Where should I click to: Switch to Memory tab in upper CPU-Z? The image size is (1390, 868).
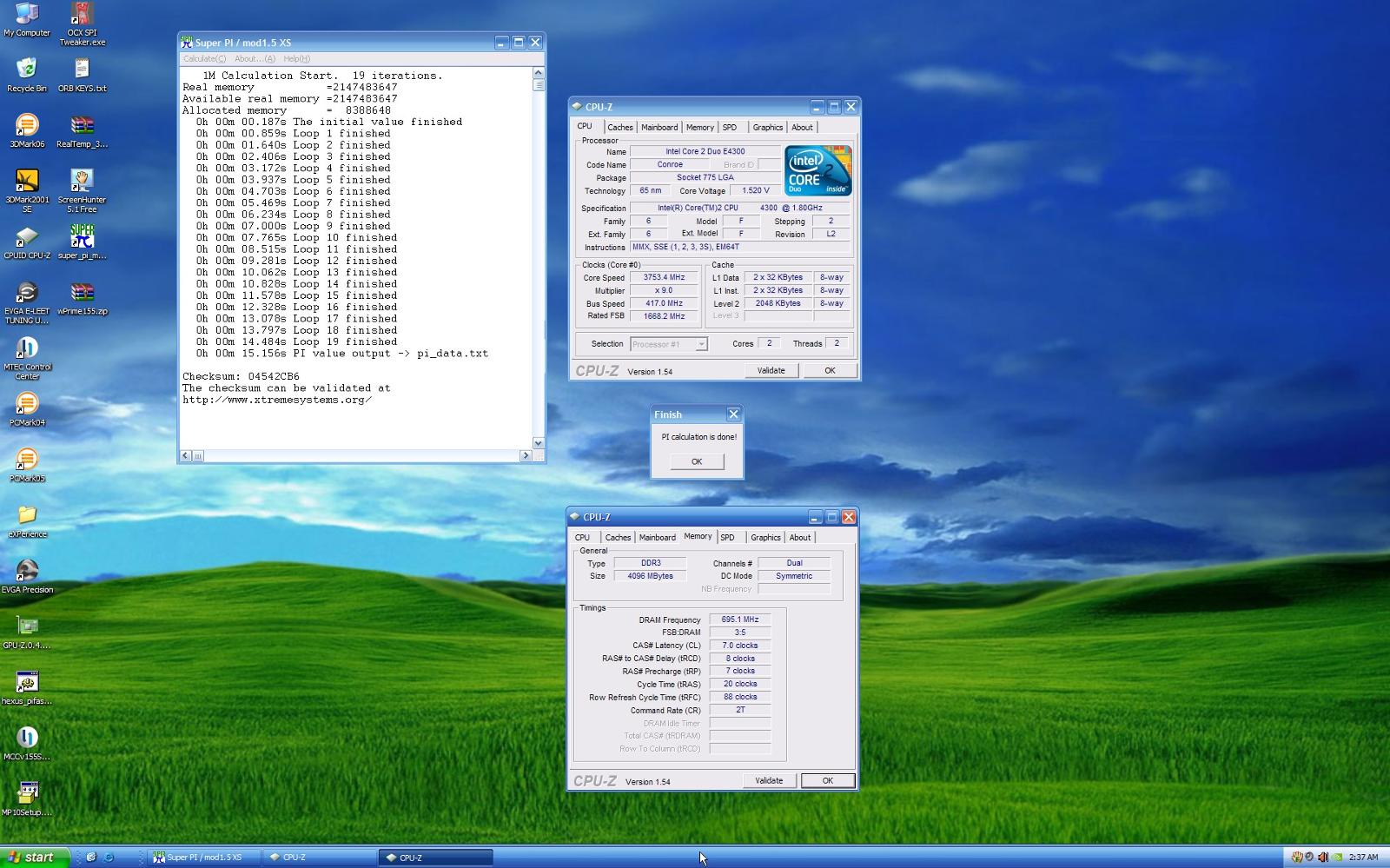700,127
